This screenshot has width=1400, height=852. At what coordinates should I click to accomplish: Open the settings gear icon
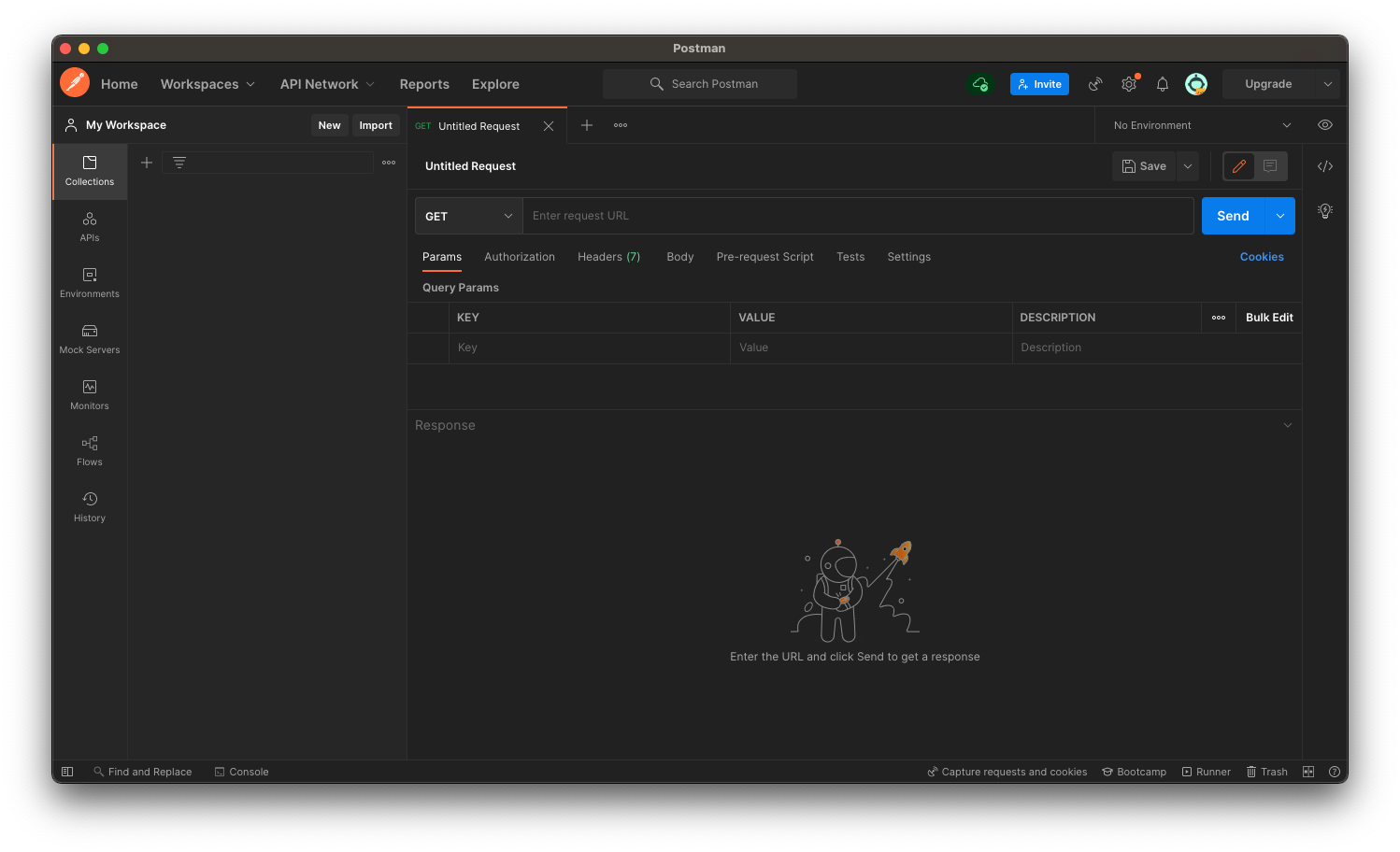pos(1129,84)
